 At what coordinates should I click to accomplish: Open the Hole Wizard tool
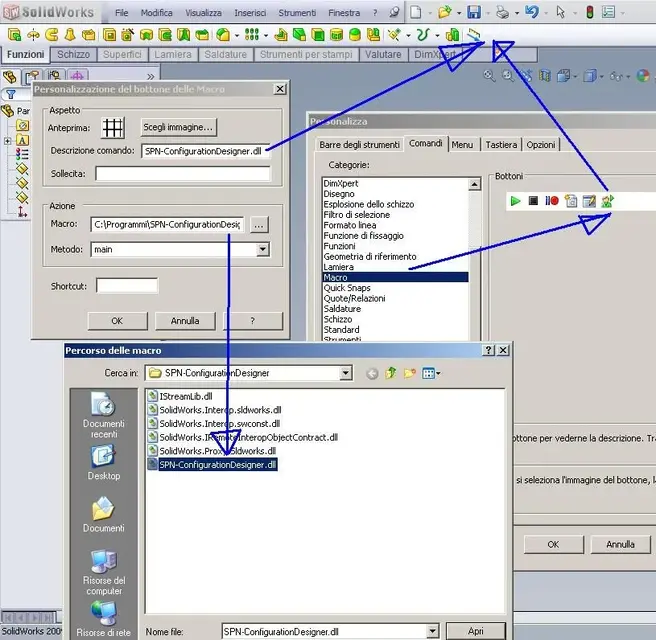click(x=128, y=35)
